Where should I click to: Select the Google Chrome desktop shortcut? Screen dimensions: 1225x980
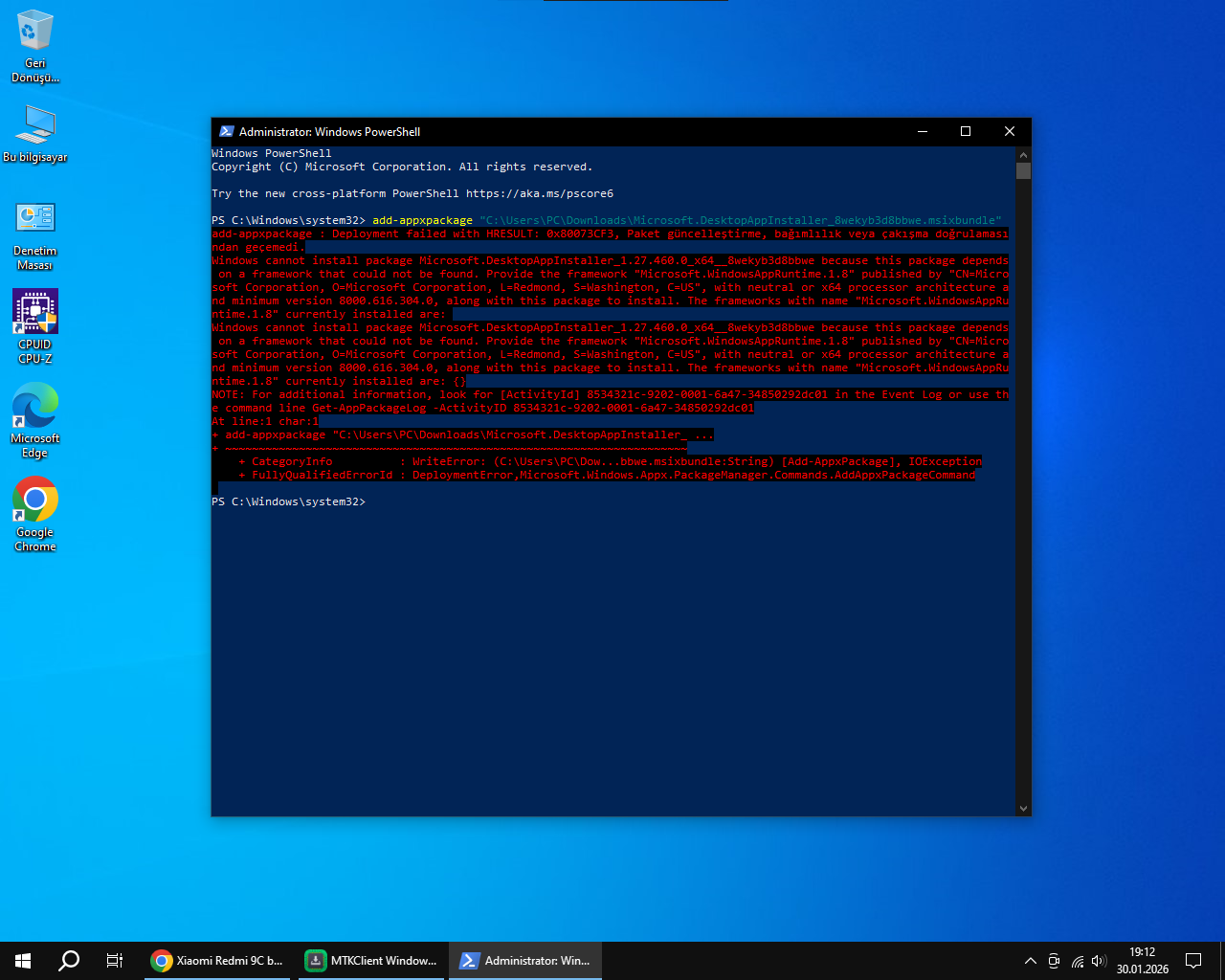tap(35, 515)
